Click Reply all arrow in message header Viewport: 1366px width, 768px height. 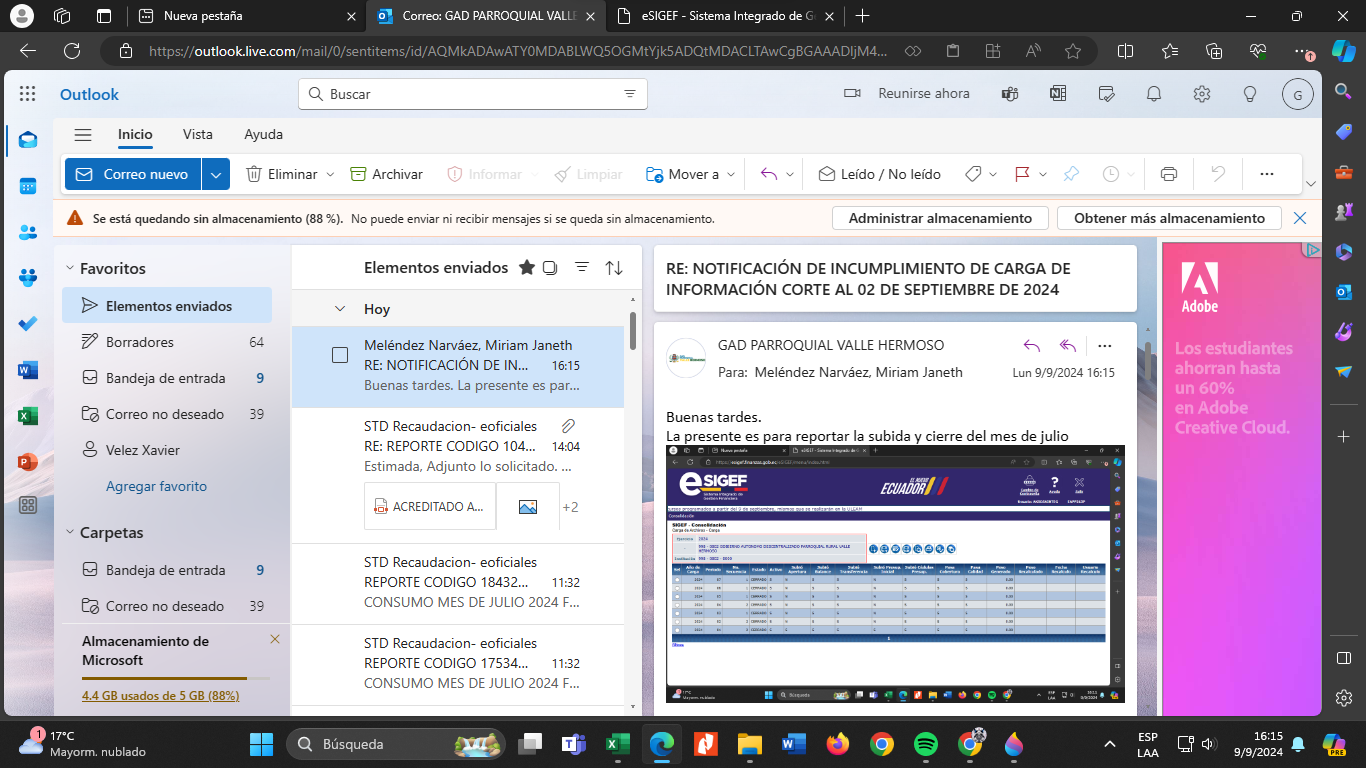[1068, 346]
